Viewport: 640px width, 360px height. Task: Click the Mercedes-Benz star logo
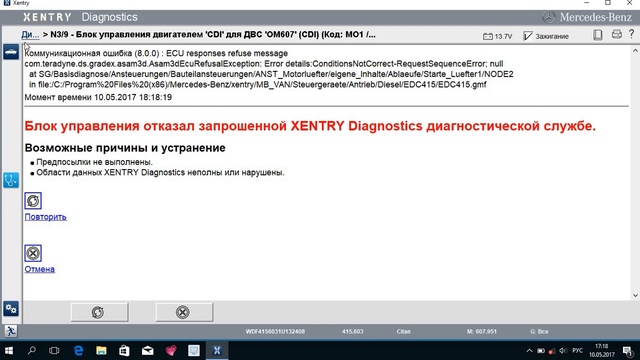tap(549, 17)
